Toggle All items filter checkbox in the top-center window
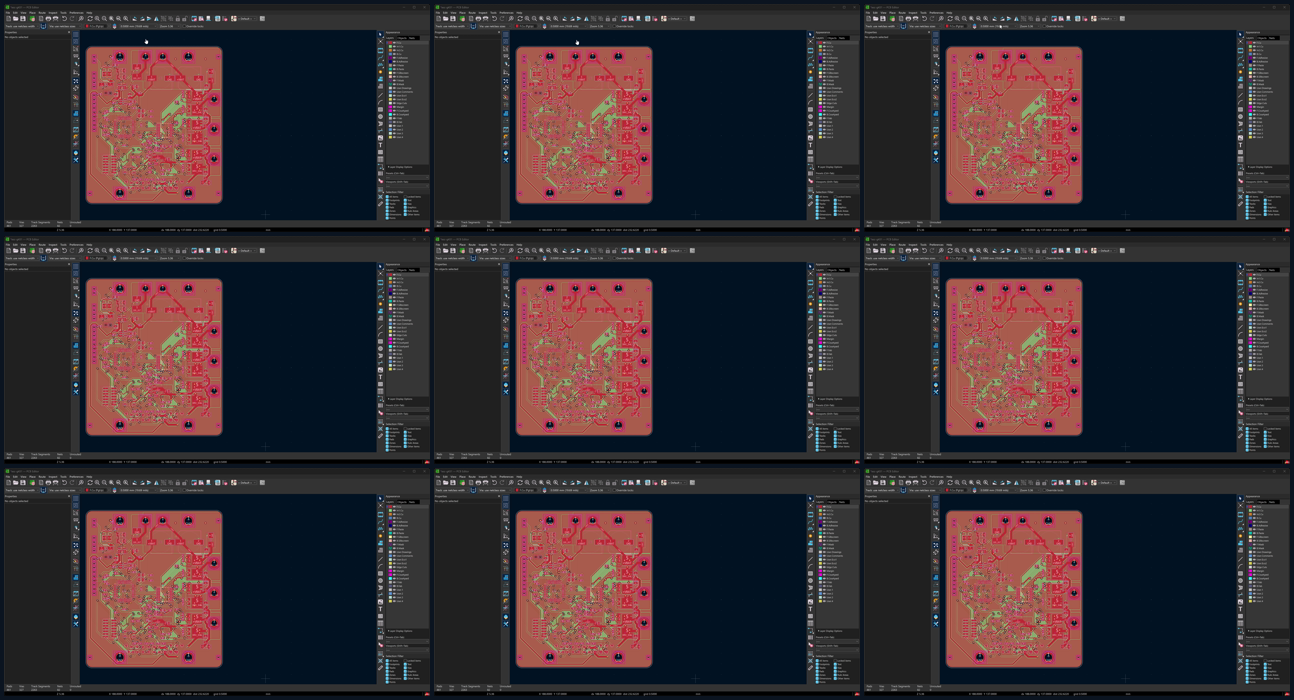The height and width of the screenshot is (700, 1294). coord(817,197)
